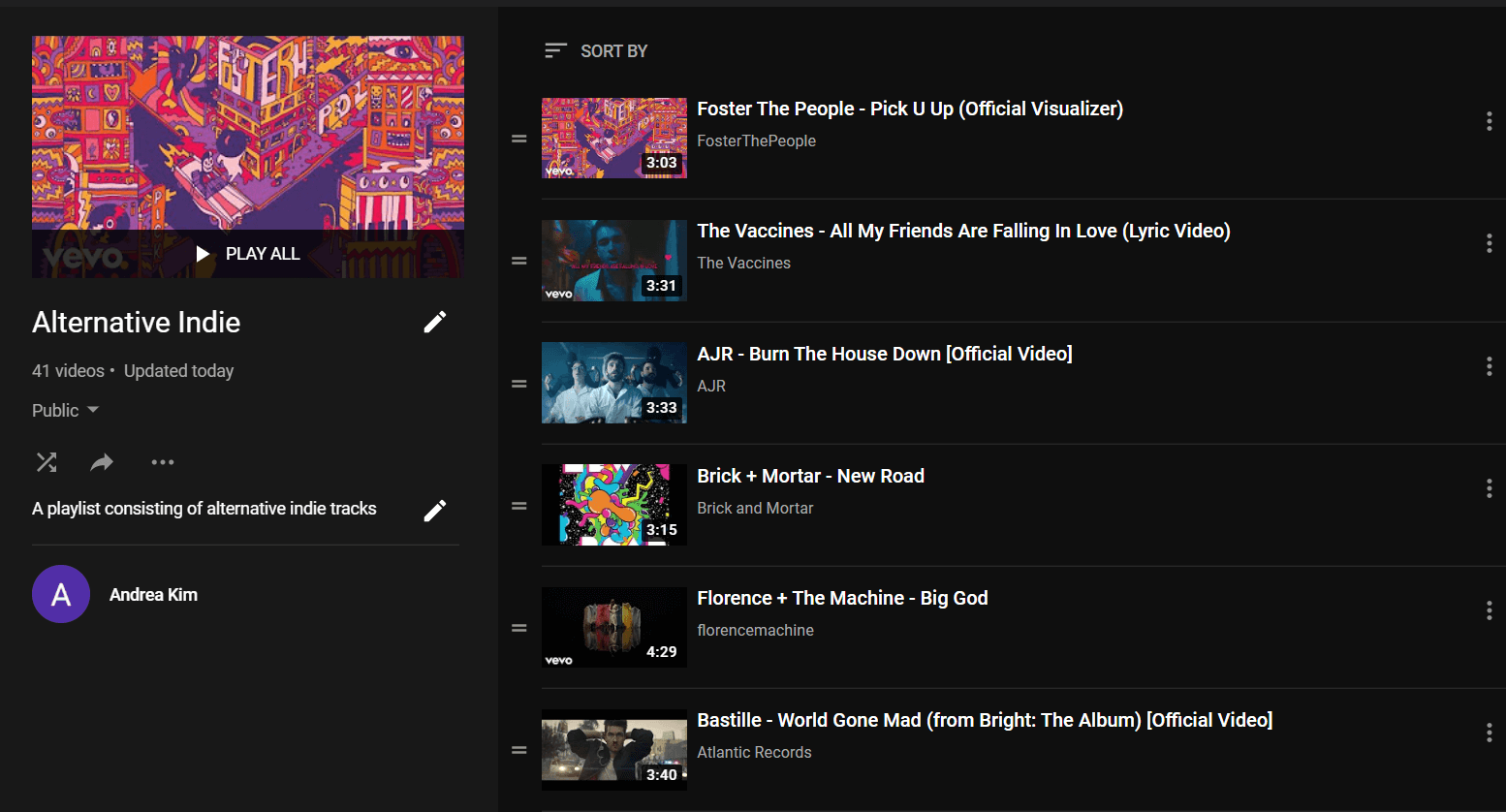
Task: Click the Pick U Up video thumbnail
Action: 614,138
